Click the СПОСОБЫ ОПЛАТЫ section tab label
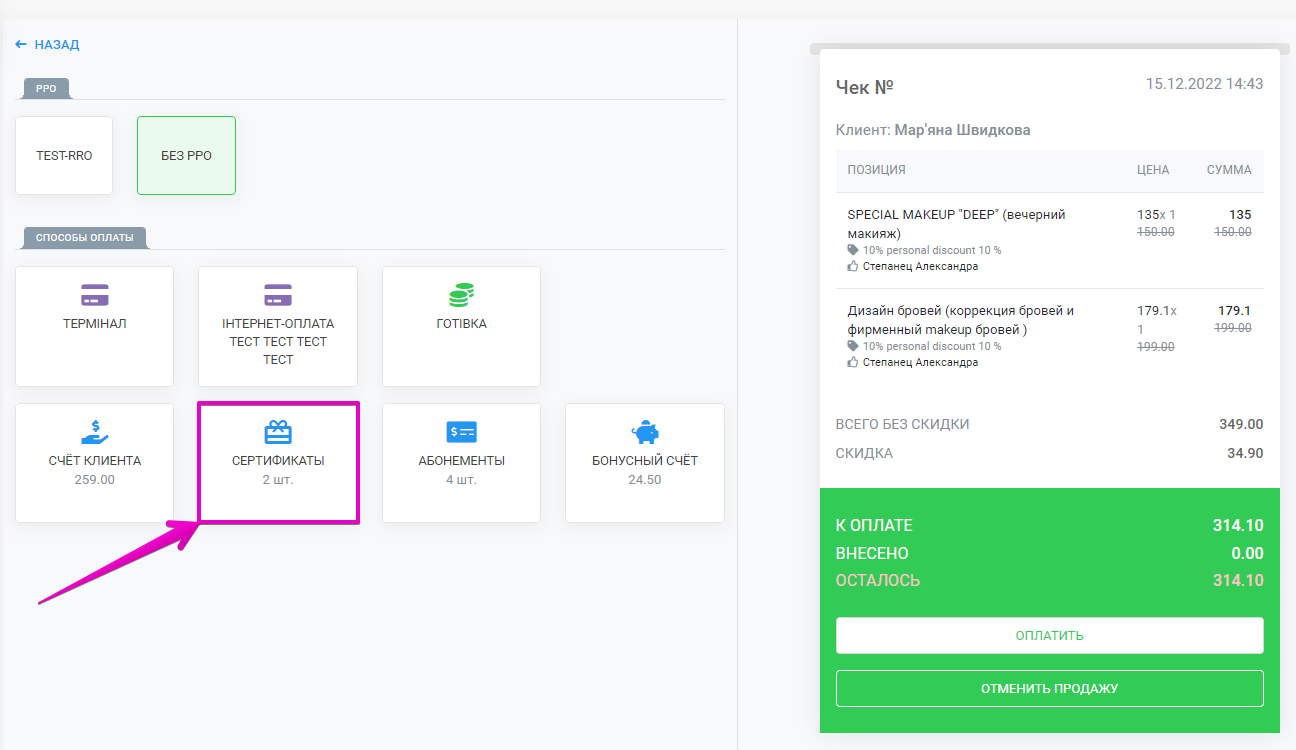The image size is (1296, 750). [x=84, y=238]
